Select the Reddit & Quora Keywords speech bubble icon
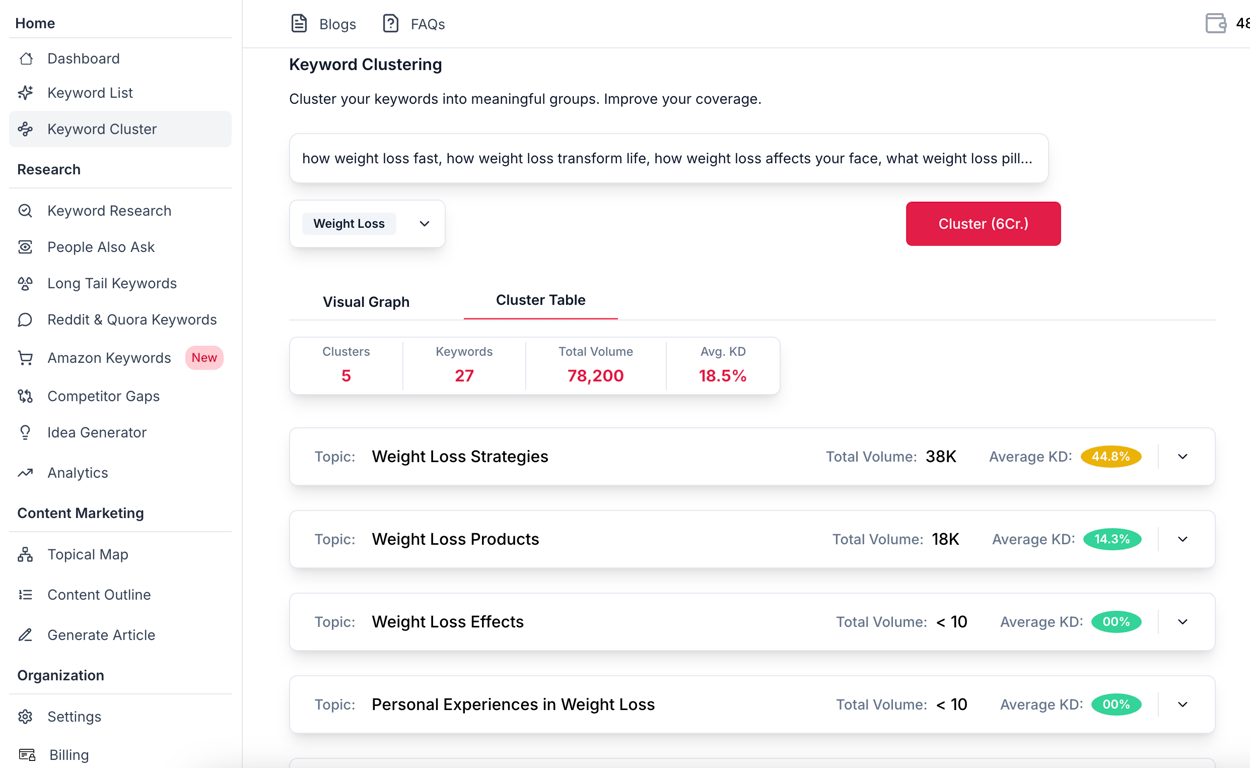Viewport: 1250px width, 768px height. pos(27,319)
